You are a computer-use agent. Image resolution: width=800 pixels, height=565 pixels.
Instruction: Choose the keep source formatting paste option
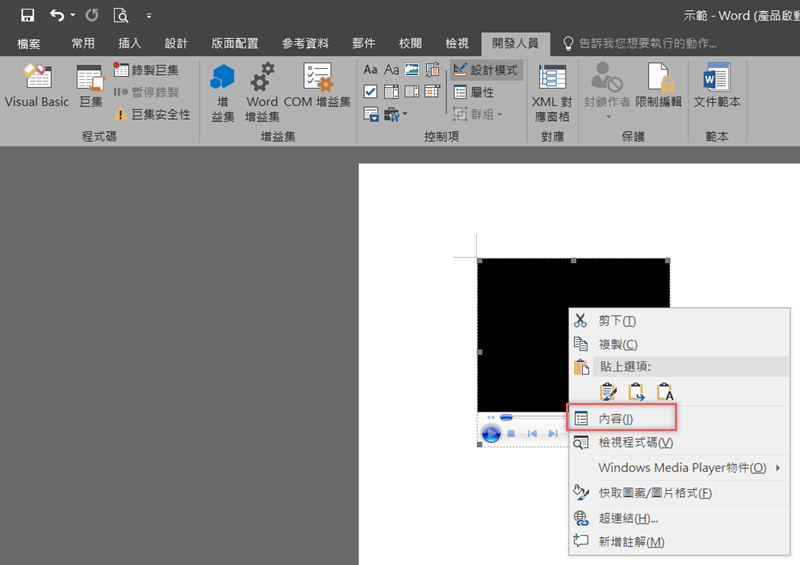point(608,392)
